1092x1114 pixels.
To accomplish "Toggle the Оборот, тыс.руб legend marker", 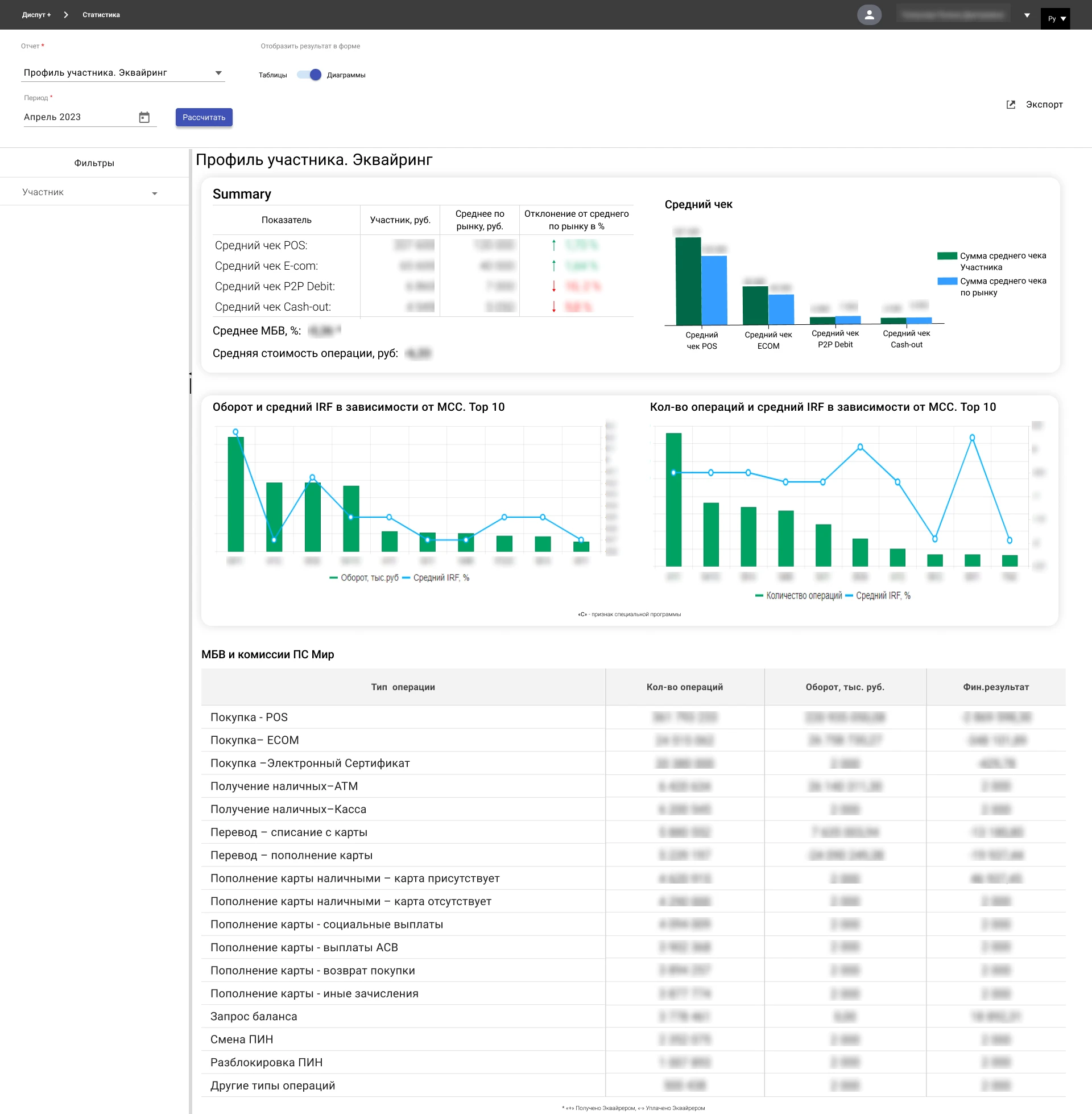I will click(333, 577).
